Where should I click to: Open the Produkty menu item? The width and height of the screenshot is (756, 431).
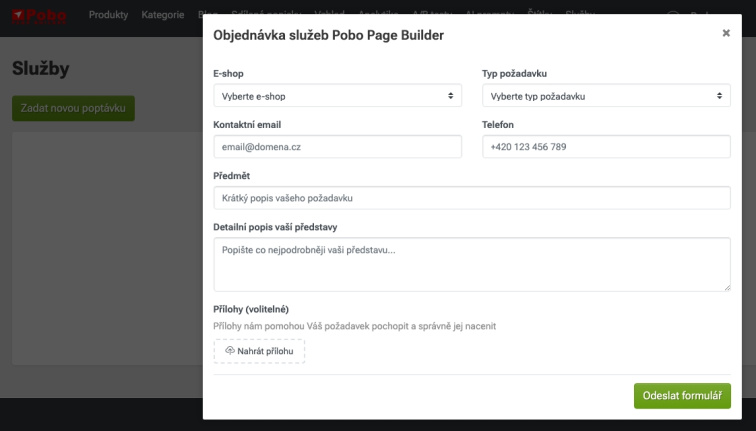(x=108, y=15)
